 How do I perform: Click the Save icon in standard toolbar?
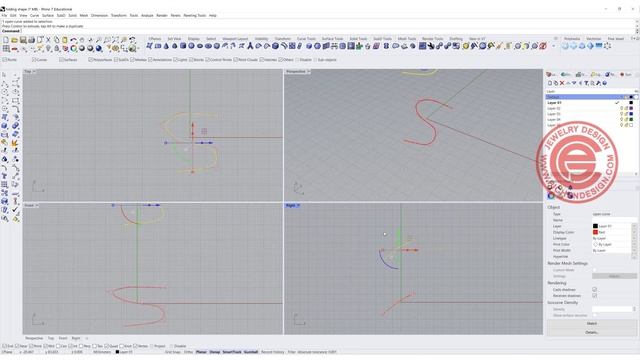click(23, 40)
